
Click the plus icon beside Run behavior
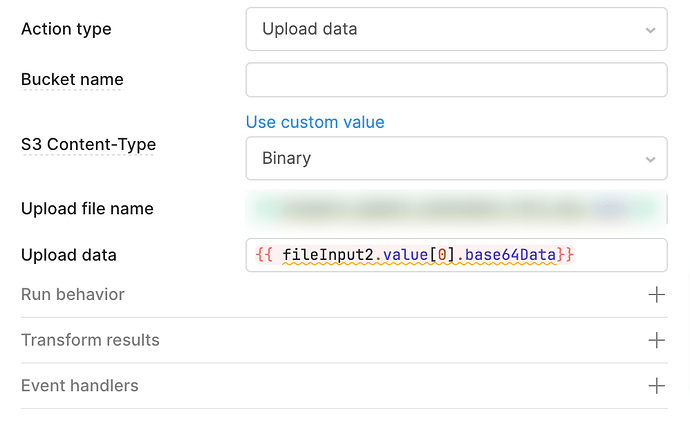[x=657, y=294]
